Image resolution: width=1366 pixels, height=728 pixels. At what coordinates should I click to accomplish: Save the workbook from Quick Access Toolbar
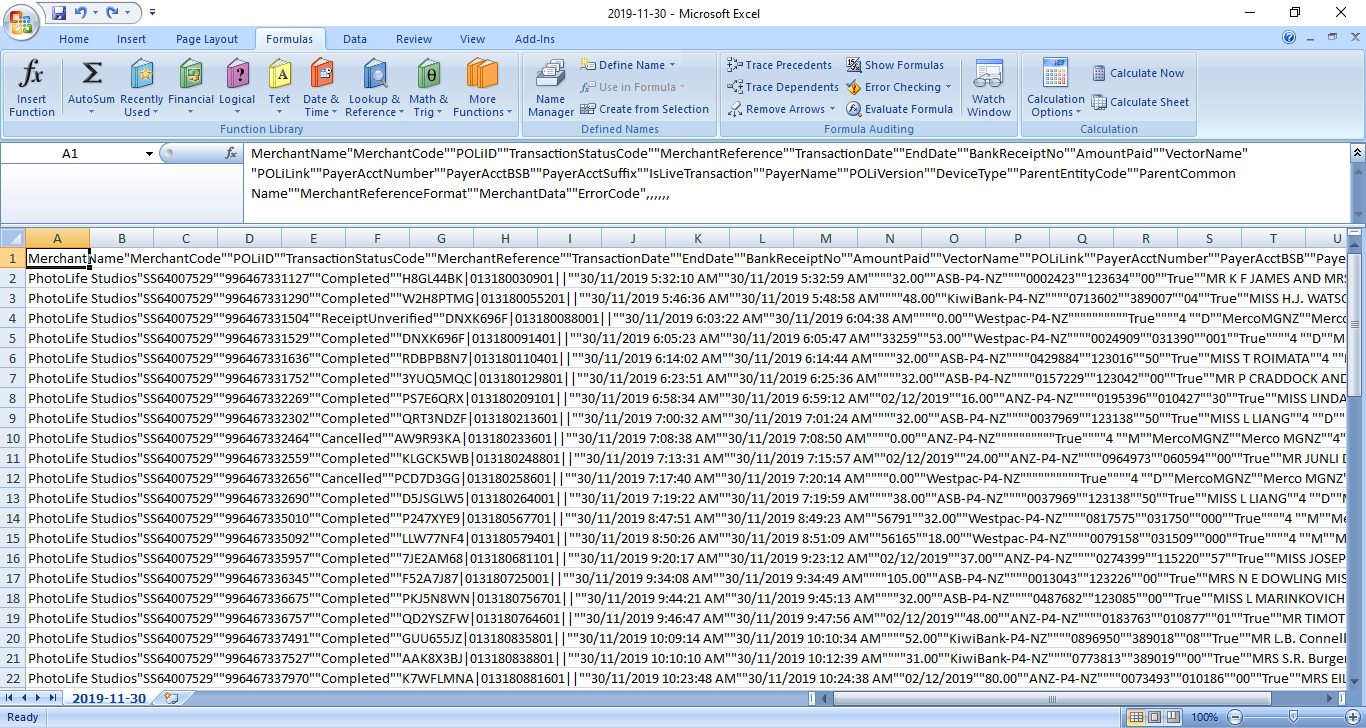[x=59, y=13]
